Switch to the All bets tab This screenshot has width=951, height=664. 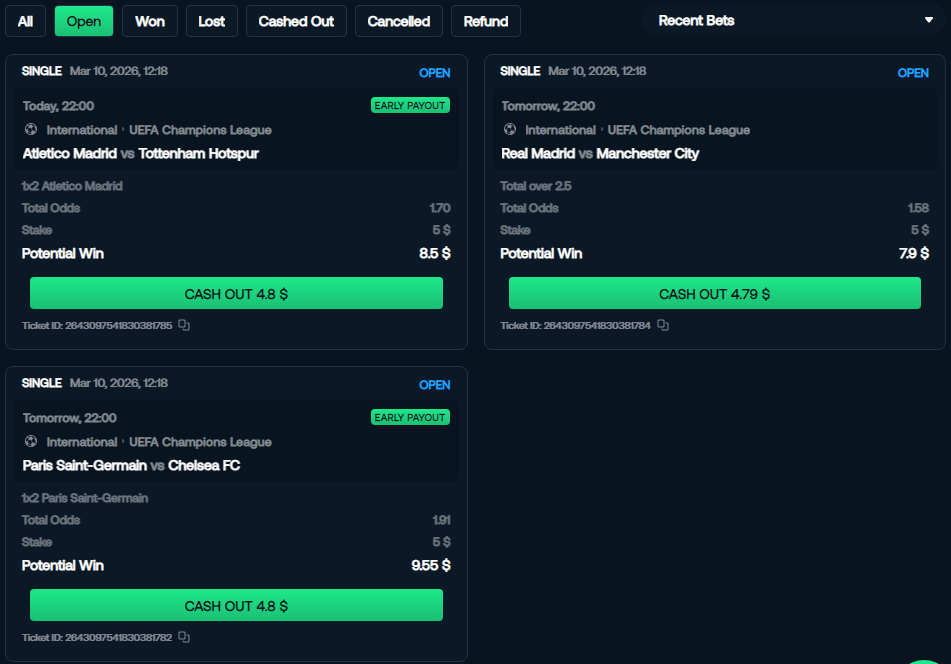coord(25,21)
